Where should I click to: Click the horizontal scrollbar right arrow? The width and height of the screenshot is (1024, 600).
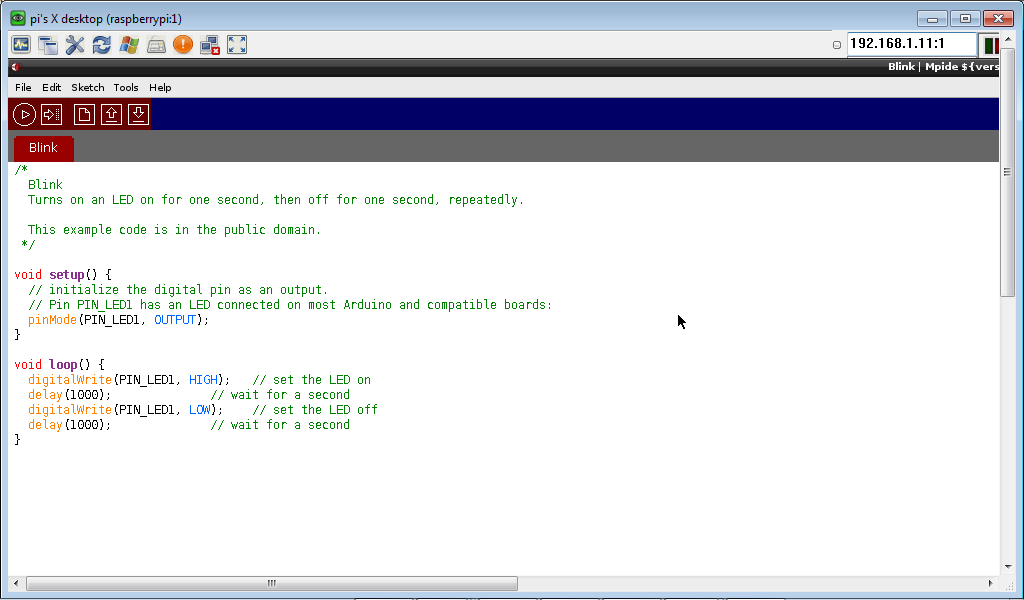click(x=991, y=583)
